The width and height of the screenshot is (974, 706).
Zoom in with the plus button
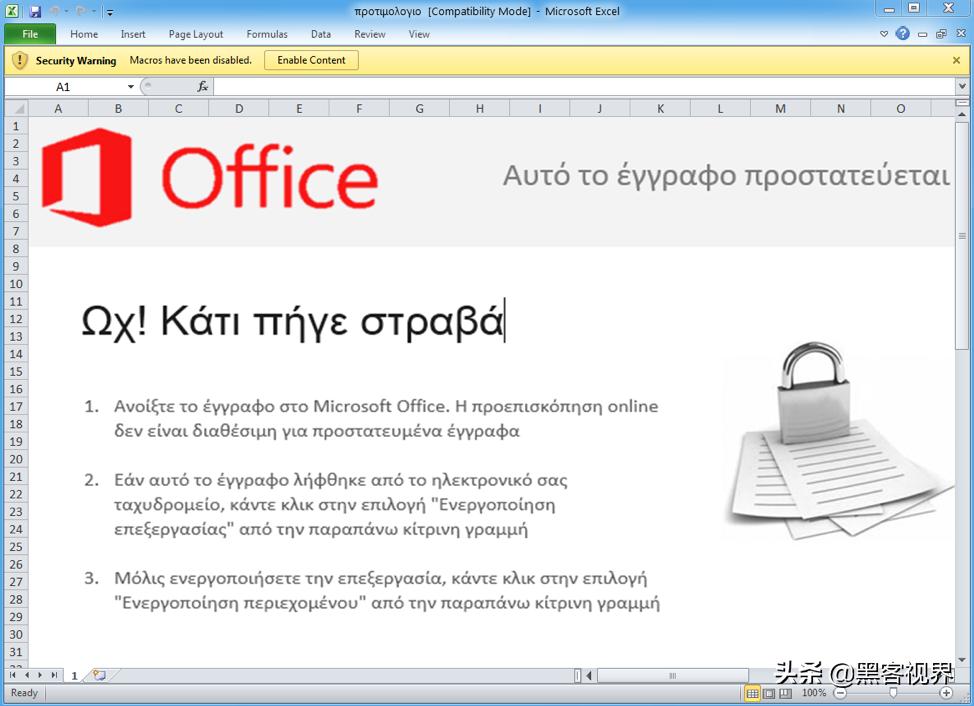946,693
